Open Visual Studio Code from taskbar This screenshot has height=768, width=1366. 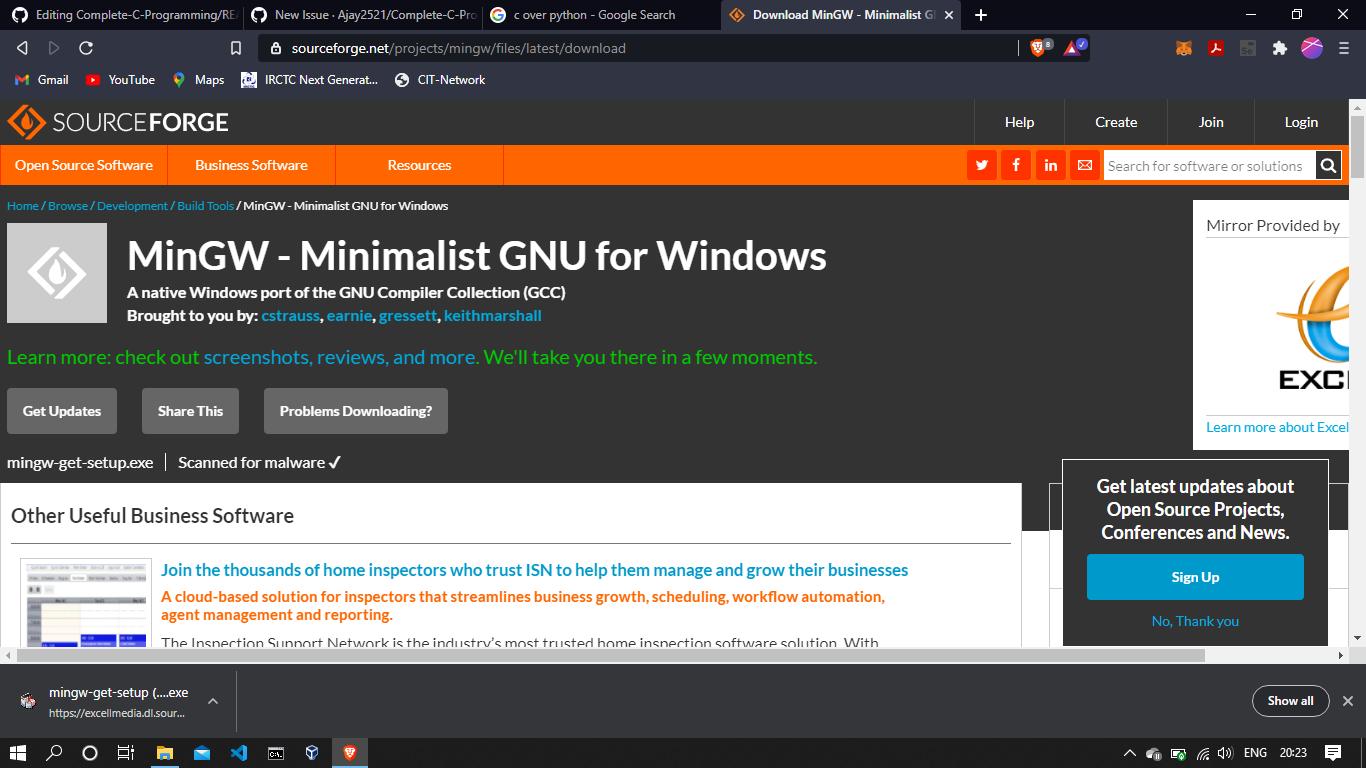tap(238, 753)
